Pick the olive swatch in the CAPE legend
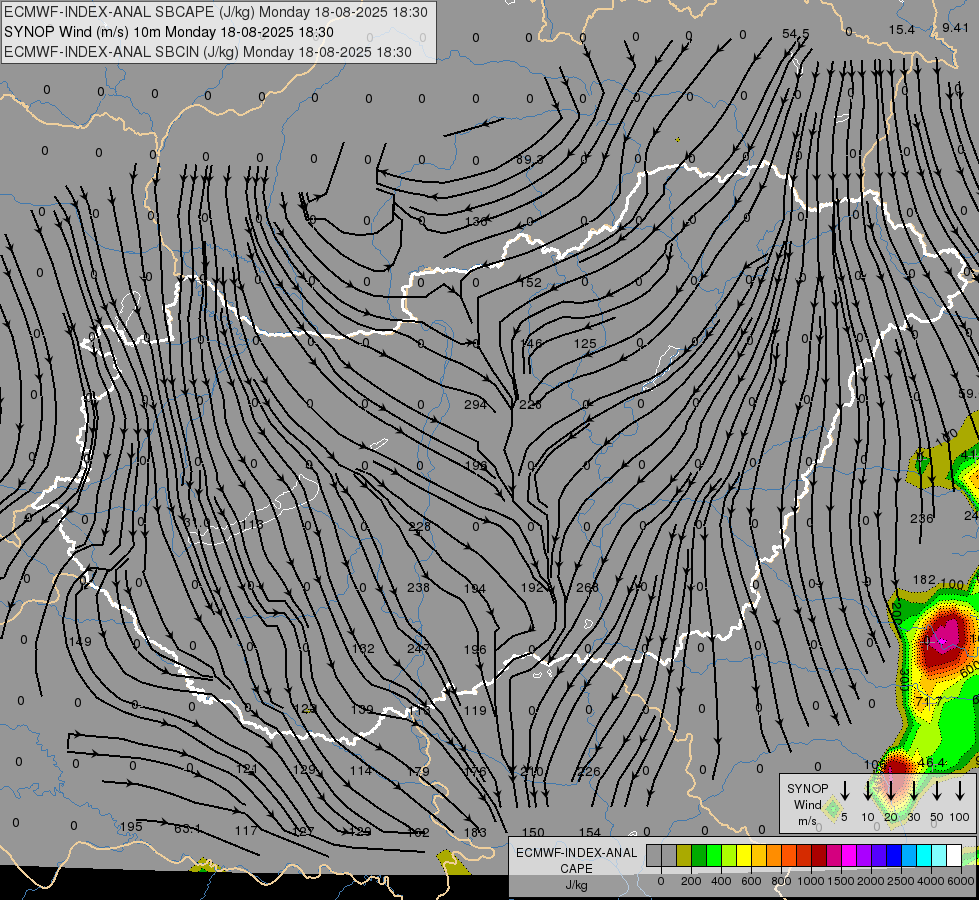 pyautogui.click(x=684, y=855)
